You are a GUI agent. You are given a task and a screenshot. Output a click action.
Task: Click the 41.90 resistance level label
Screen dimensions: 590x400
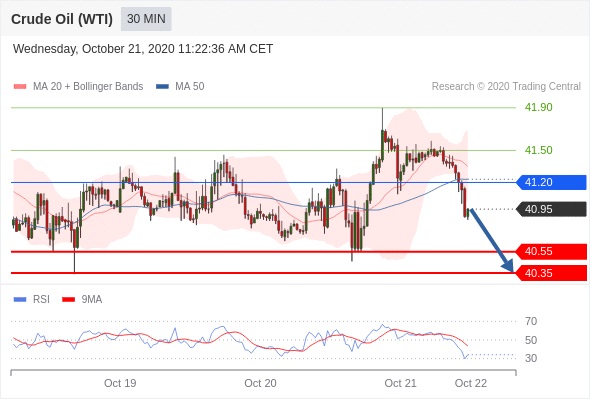(539, 107)
